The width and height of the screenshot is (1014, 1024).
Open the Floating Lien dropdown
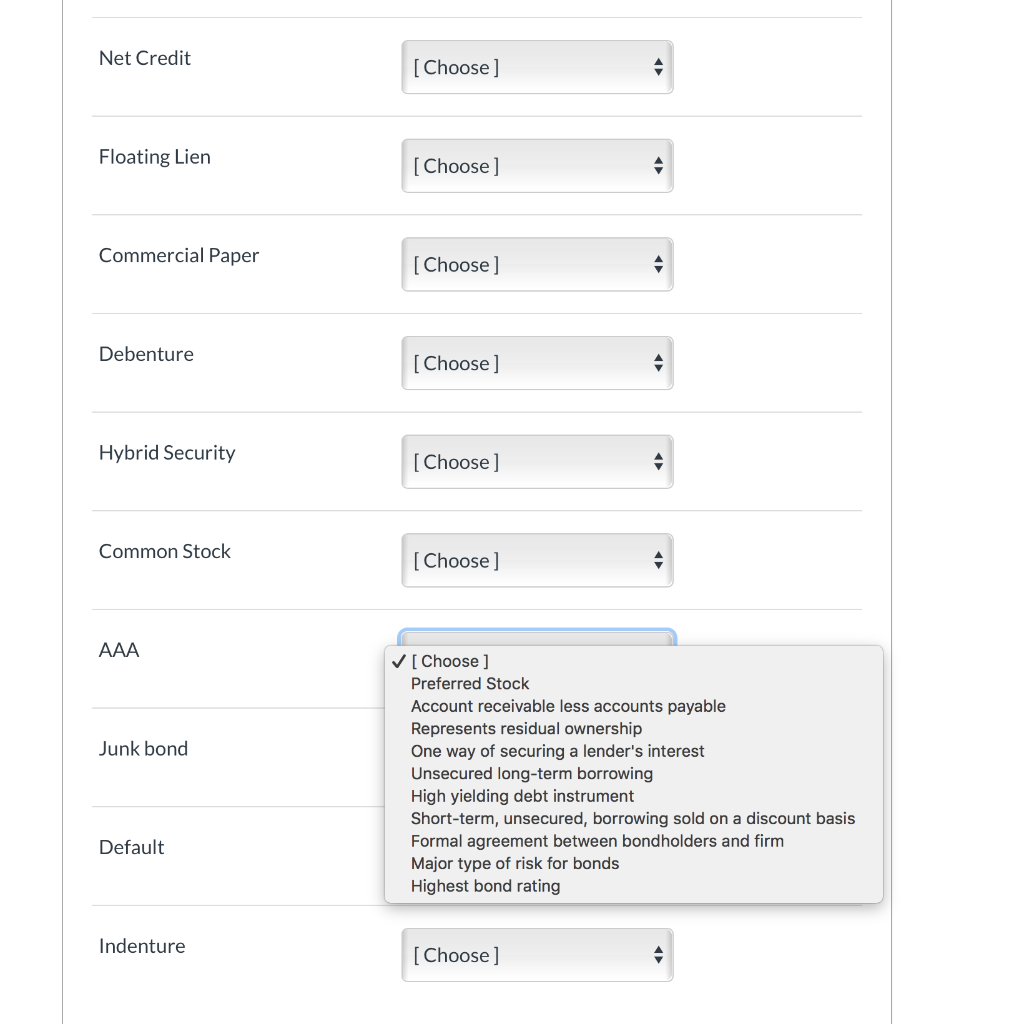tap(537, 166)
